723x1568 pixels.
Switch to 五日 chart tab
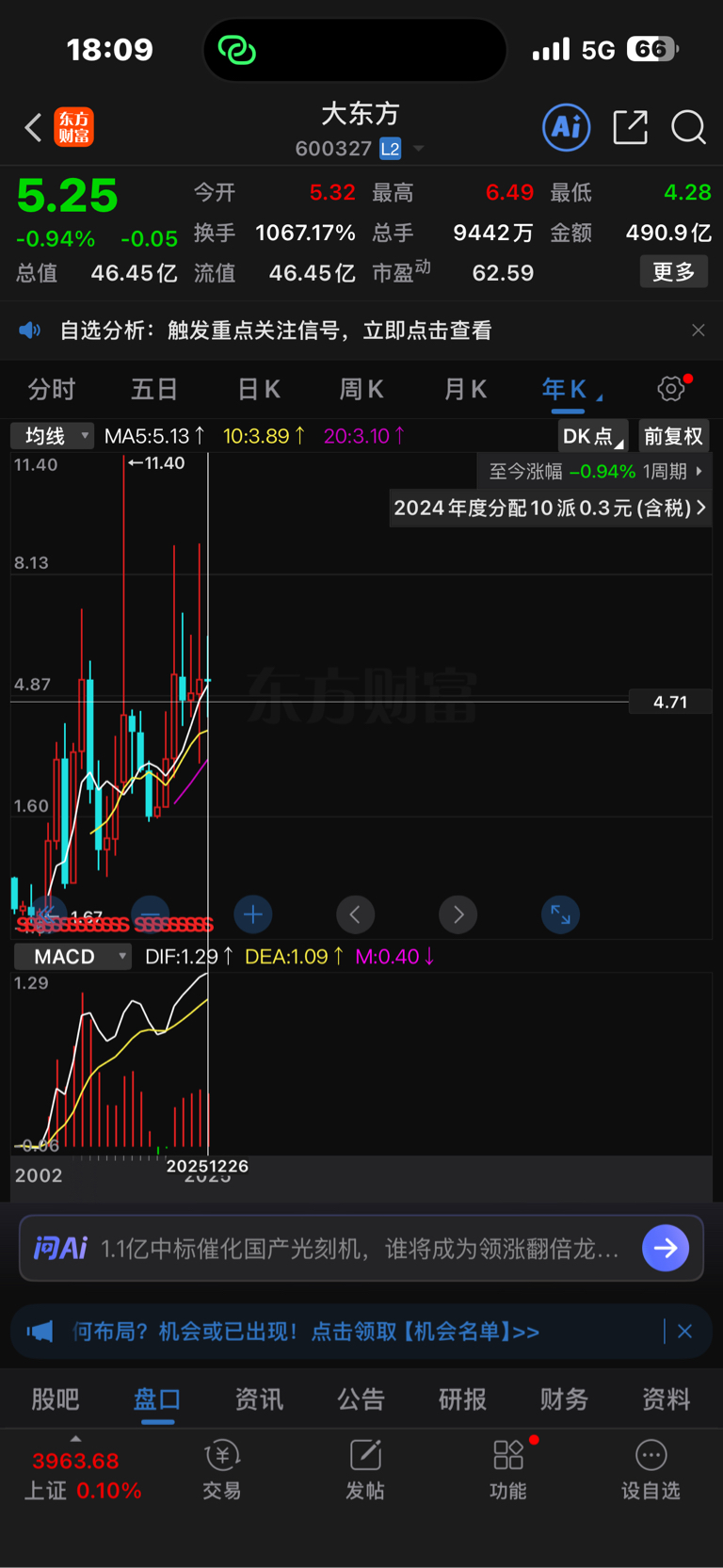tap(154, 389)
